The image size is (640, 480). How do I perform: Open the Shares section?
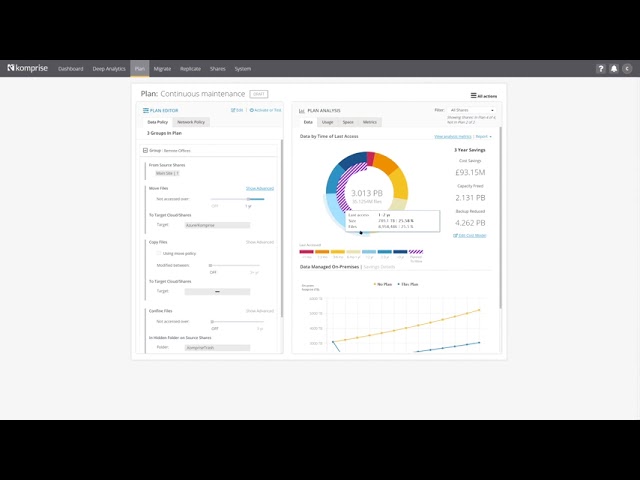(218, 69)
